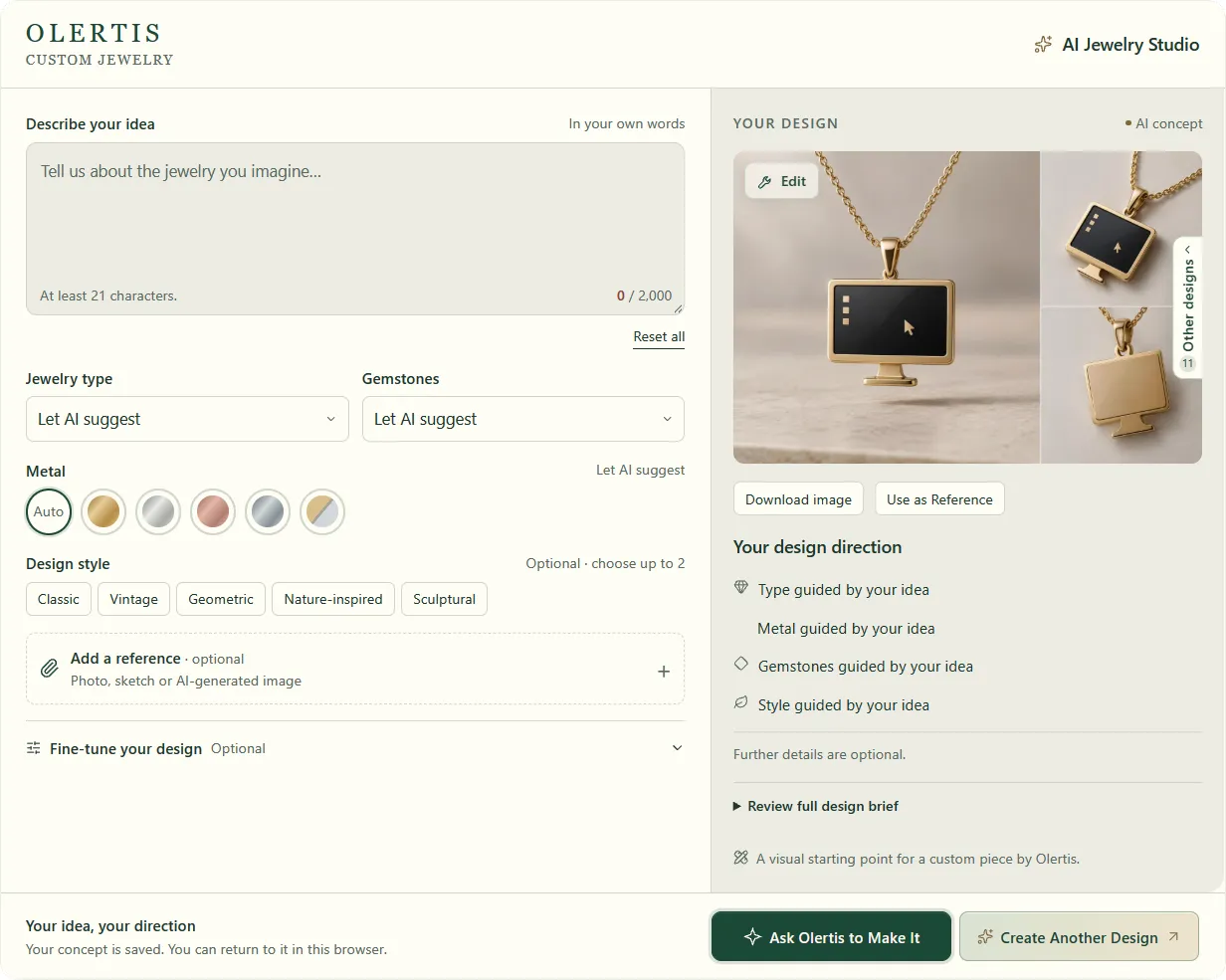The height and width of the screenshot is (980, 1226).
Task: Click the AI Jewelry Studio sparkle icon
Action: point(1043,44)
